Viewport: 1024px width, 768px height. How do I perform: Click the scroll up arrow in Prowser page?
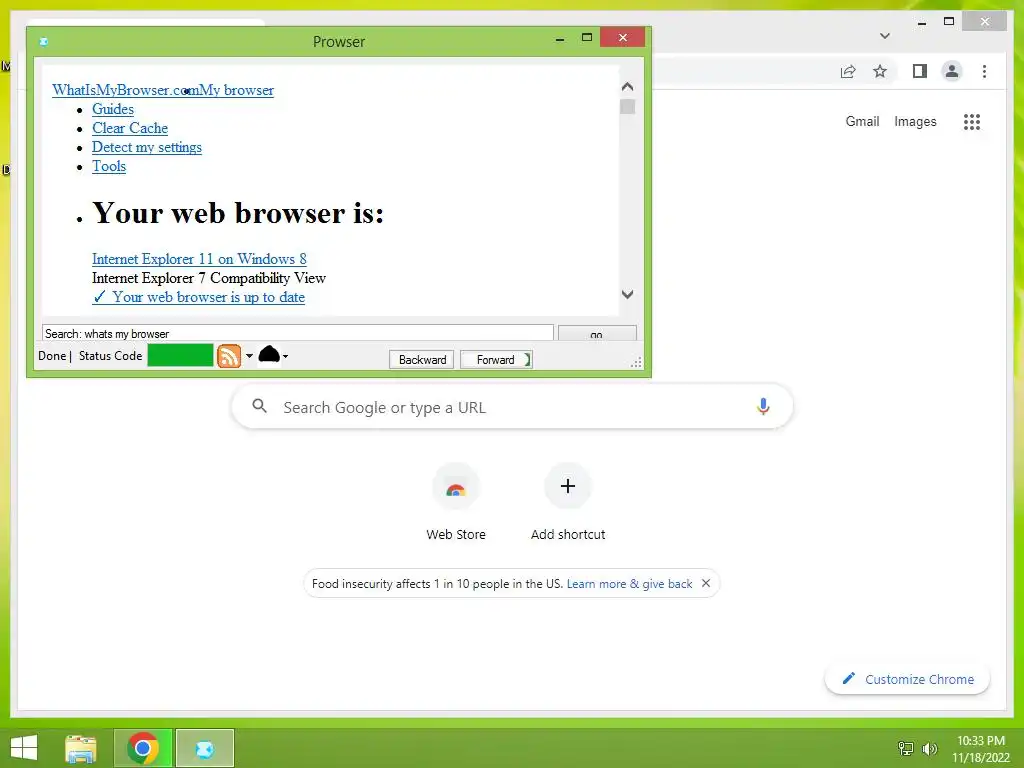628,86
